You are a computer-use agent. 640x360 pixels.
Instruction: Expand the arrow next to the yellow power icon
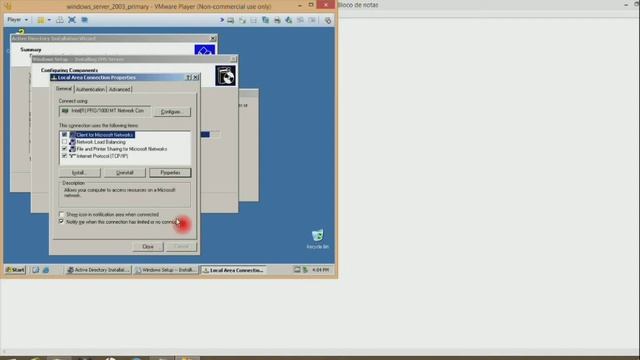49,20
